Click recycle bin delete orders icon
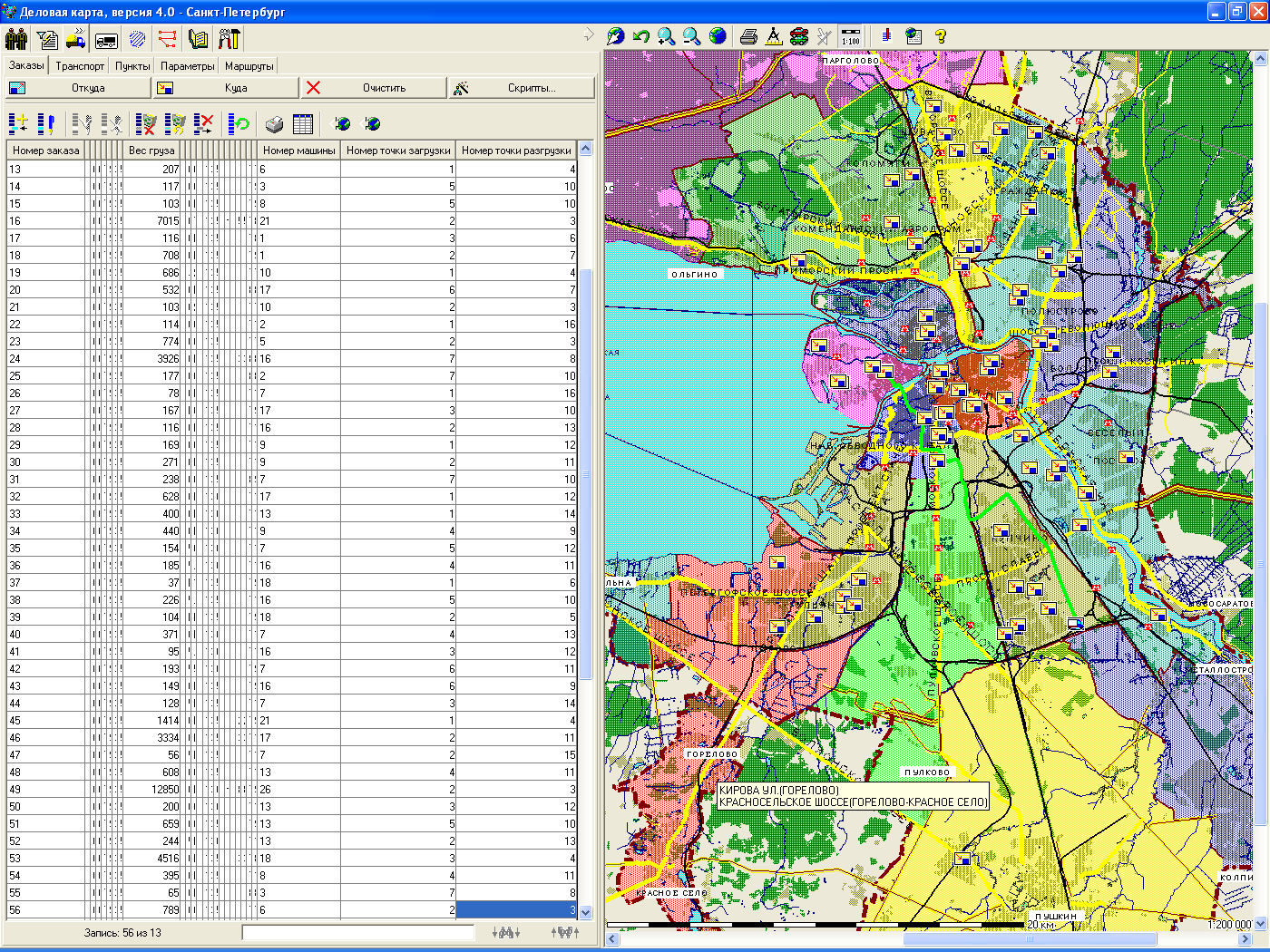1270x952 pixels. pos(145,124)
